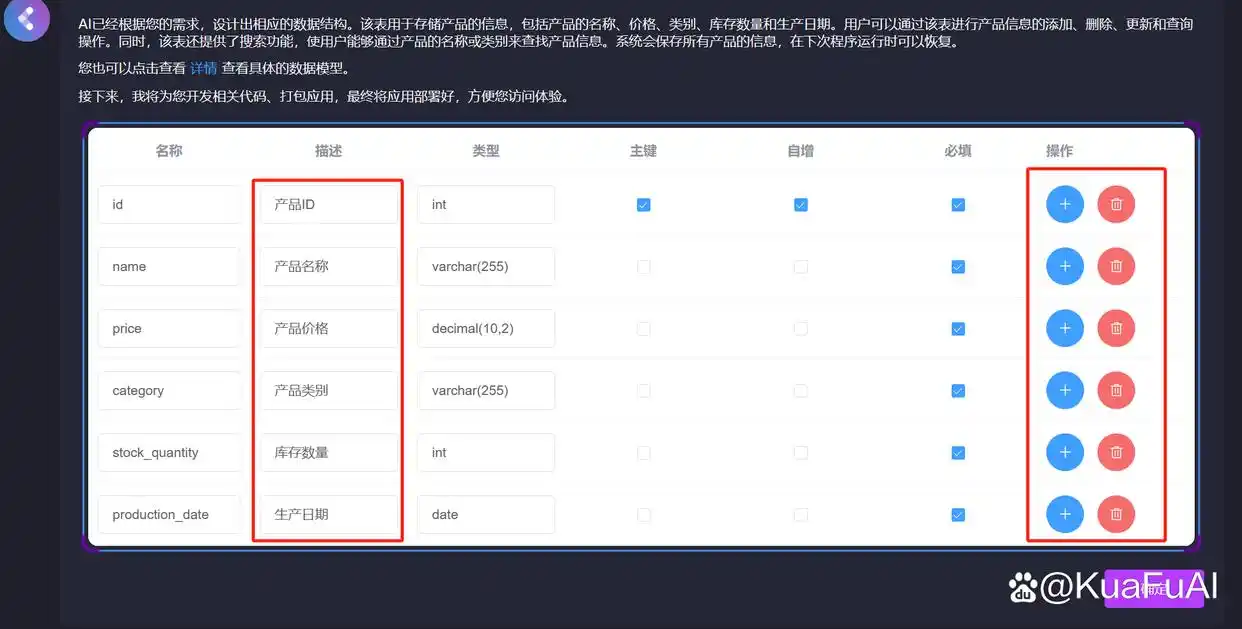Delete the name field using its trash icon
Screen dimensions: 1242x629
click(1116, 266)
